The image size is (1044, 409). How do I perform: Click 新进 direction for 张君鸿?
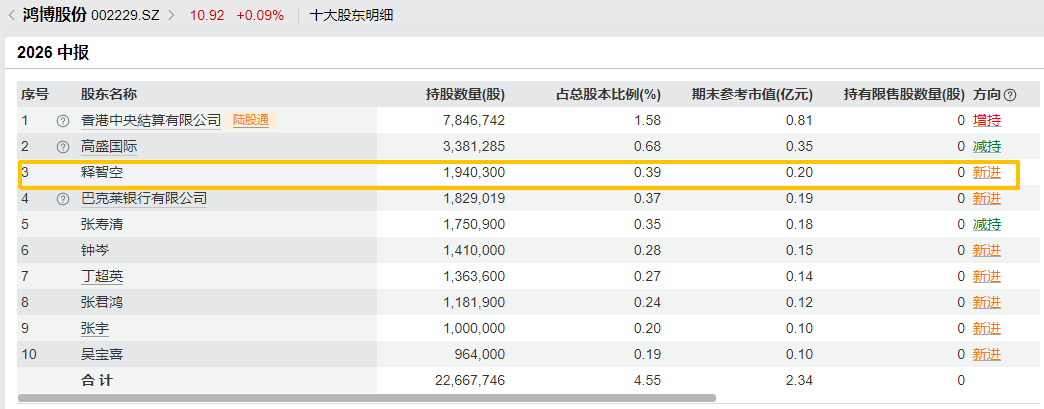click(987, 302)
